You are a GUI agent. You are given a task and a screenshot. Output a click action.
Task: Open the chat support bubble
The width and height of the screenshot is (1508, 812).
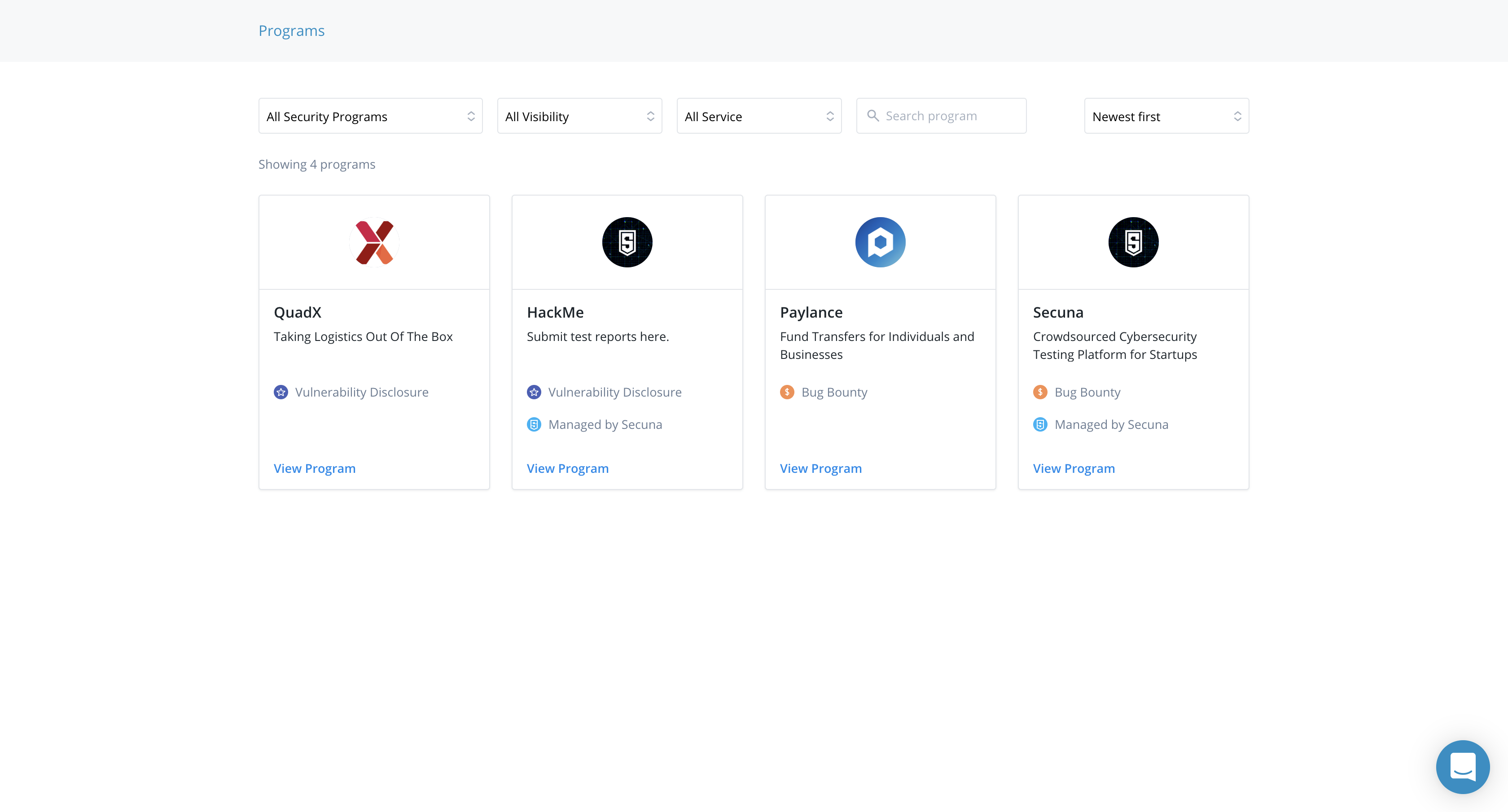pyautogui.click(x=1462, y=766)
